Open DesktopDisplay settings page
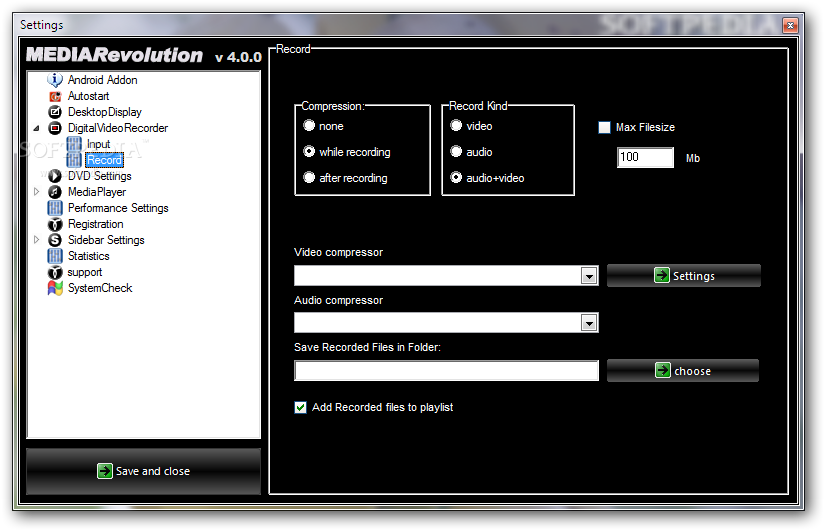 click(105, 112)
